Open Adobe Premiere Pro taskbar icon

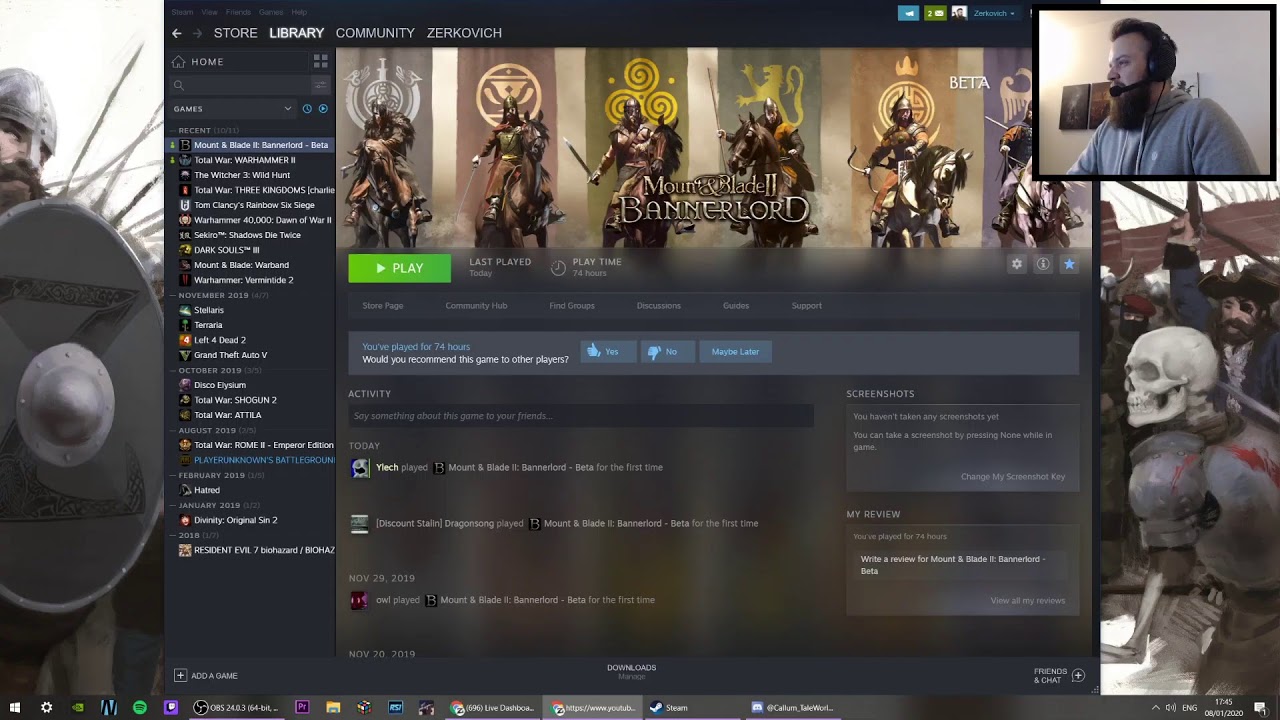302,707
